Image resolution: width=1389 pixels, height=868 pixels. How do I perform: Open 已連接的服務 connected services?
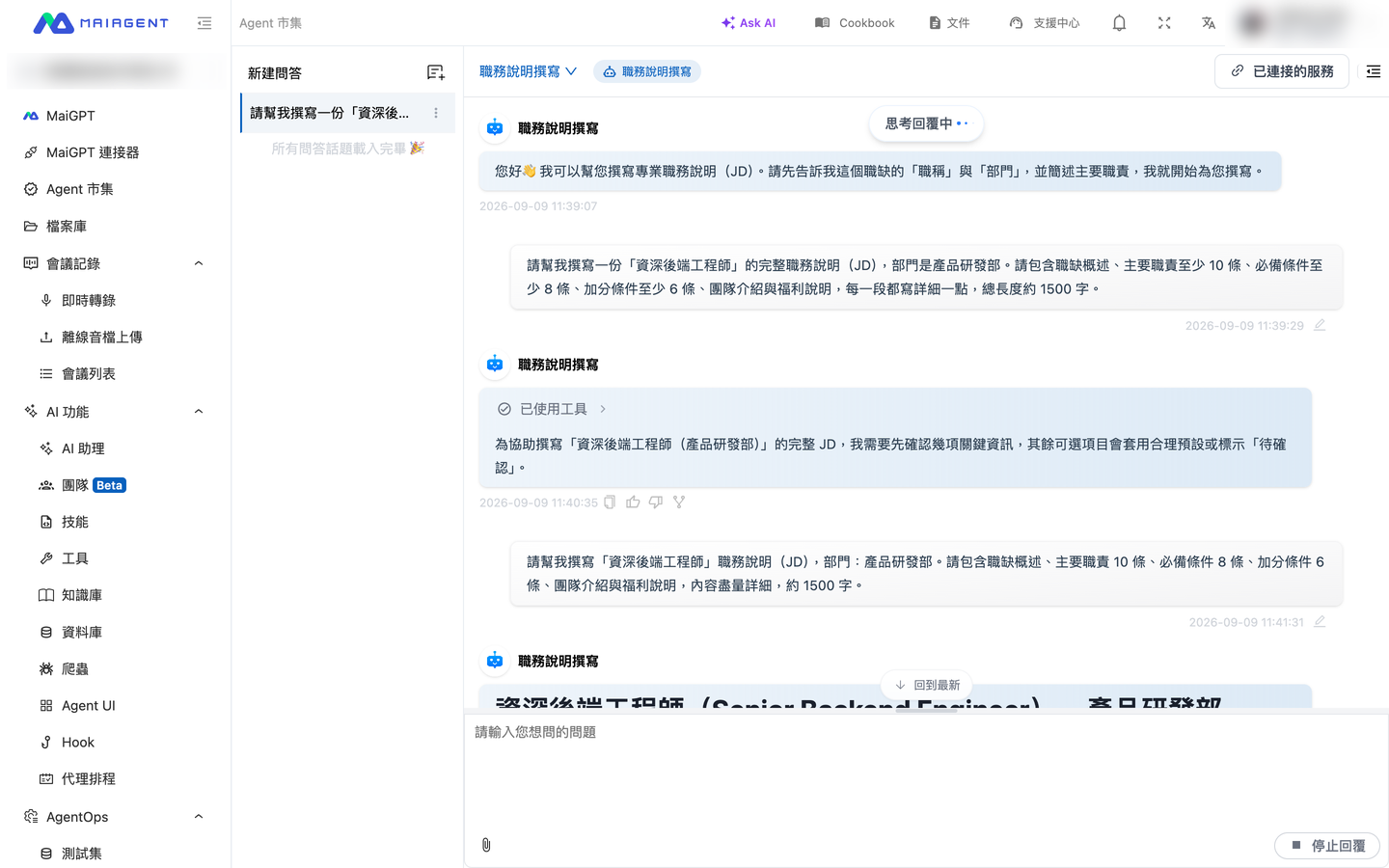(x=1282, y=71)
